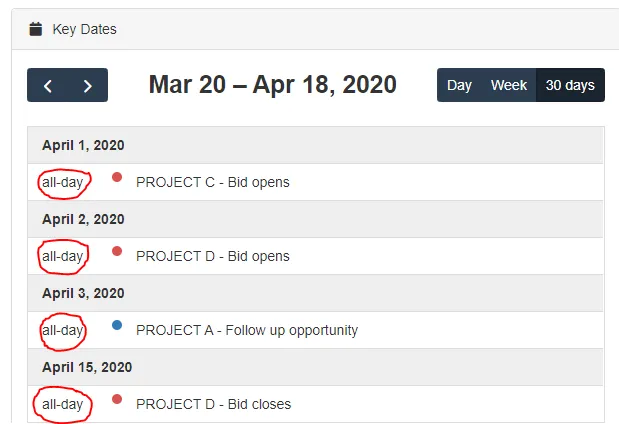
Task: Click the Key Dates panel title
Action: (84, 29)
